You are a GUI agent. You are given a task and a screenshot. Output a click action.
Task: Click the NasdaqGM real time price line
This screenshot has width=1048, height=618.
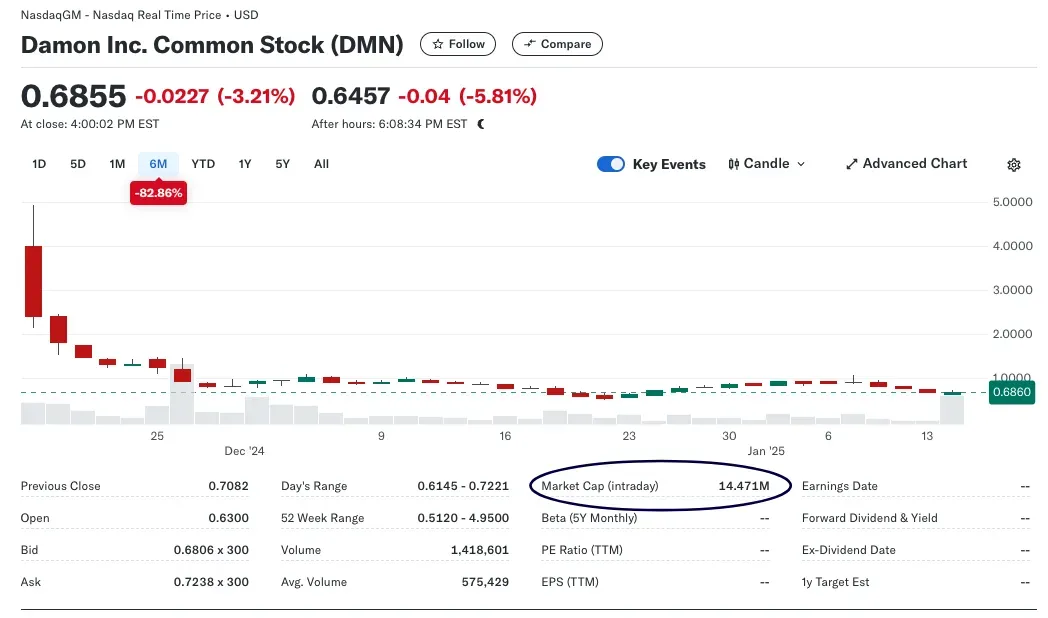point(140,15)
